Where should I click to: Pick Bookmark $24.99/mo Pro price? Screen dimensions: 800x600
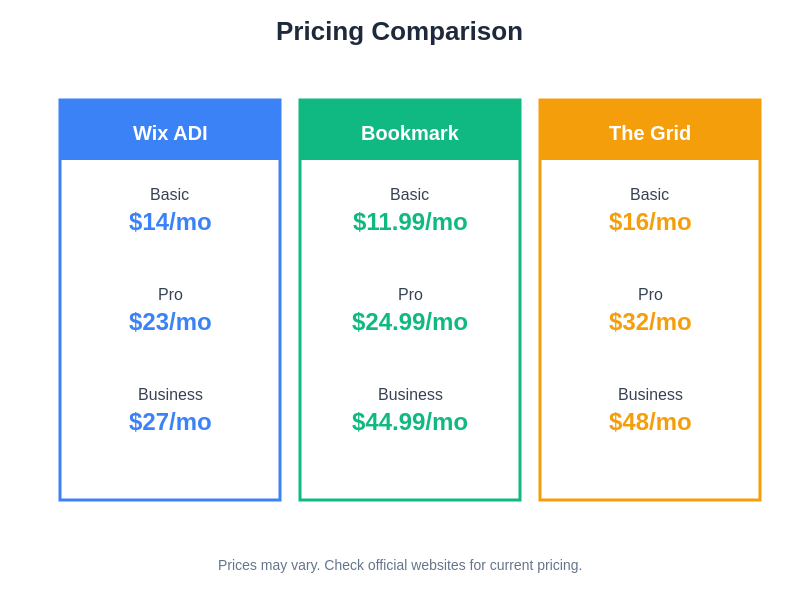[x=410, y=322]
